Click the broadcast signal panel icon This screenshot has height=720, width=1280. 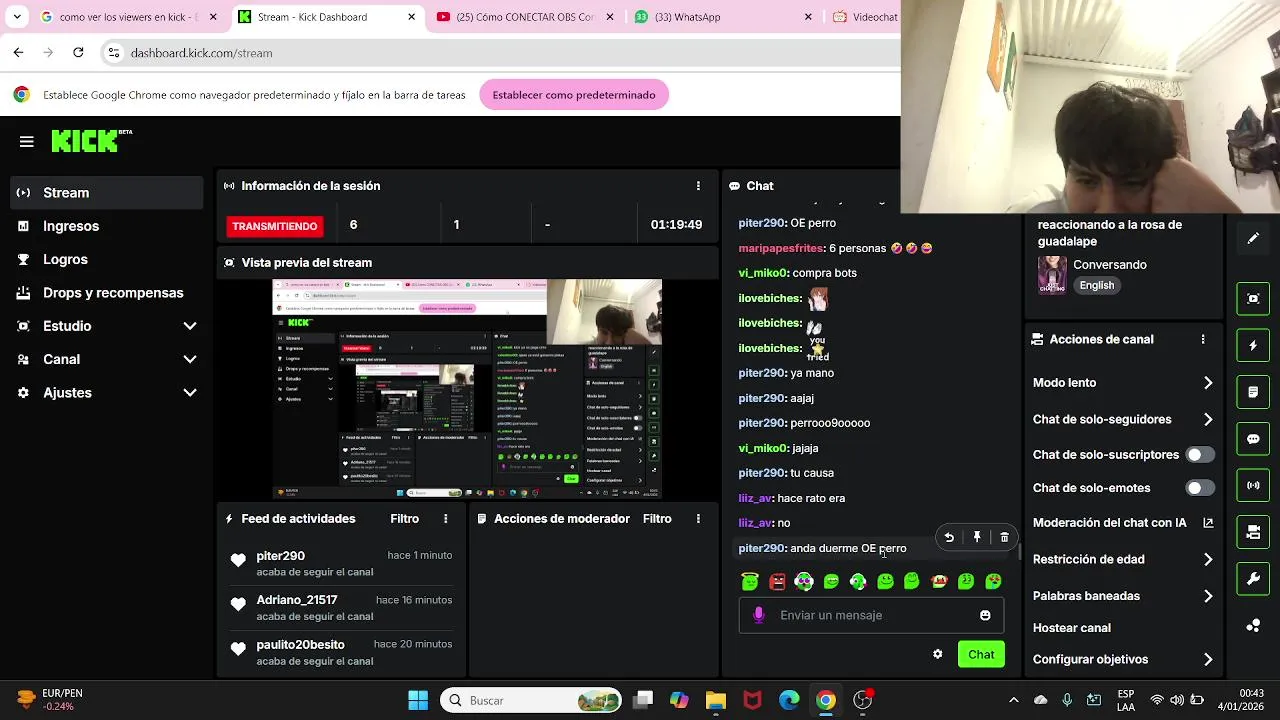[x=1253, y=485]
